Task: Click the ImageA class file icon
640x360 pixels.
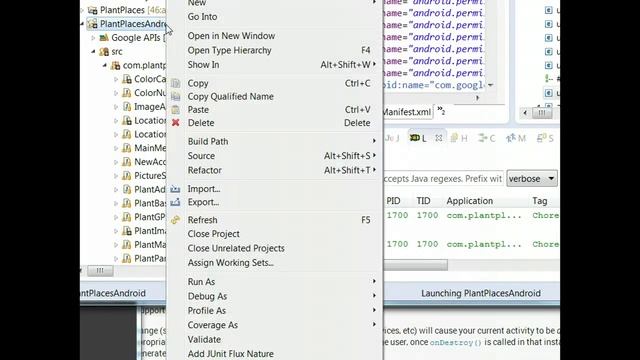Action: (127, 107)
